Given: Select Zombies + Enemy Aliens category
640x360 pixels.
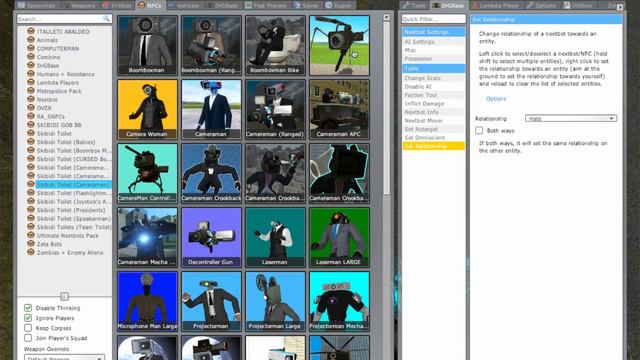Looking at the screenshot, I should [70, 252].
